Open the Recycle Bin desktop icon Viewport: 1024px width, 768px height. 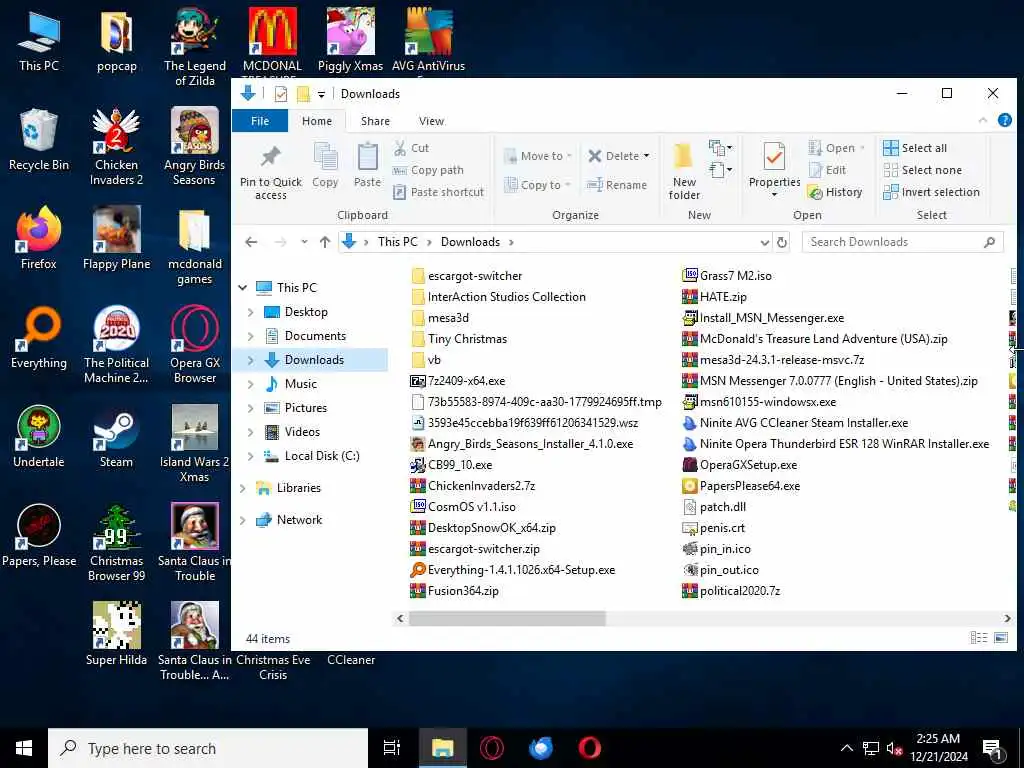39,140
